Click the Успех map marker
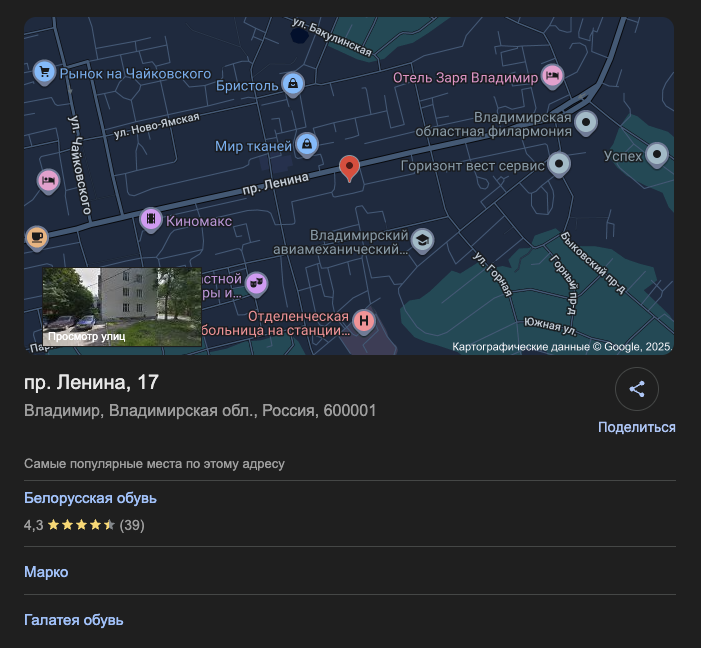The width and height of the screenshot is (701, 648). pyautogui.click(x=656, y=155)
